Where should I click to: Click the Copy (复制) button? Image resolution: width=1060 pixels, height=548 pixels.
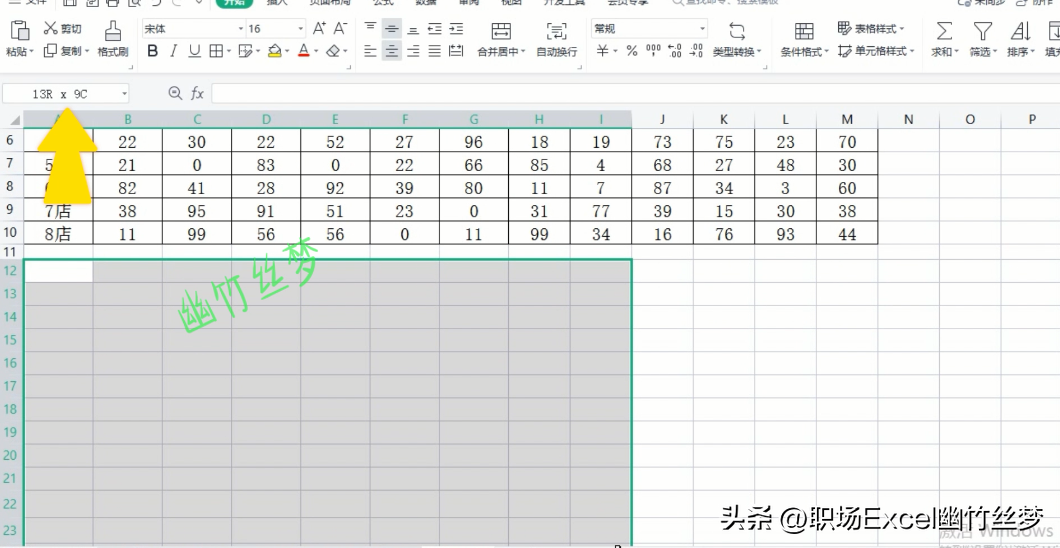click(x=63, y=51)
